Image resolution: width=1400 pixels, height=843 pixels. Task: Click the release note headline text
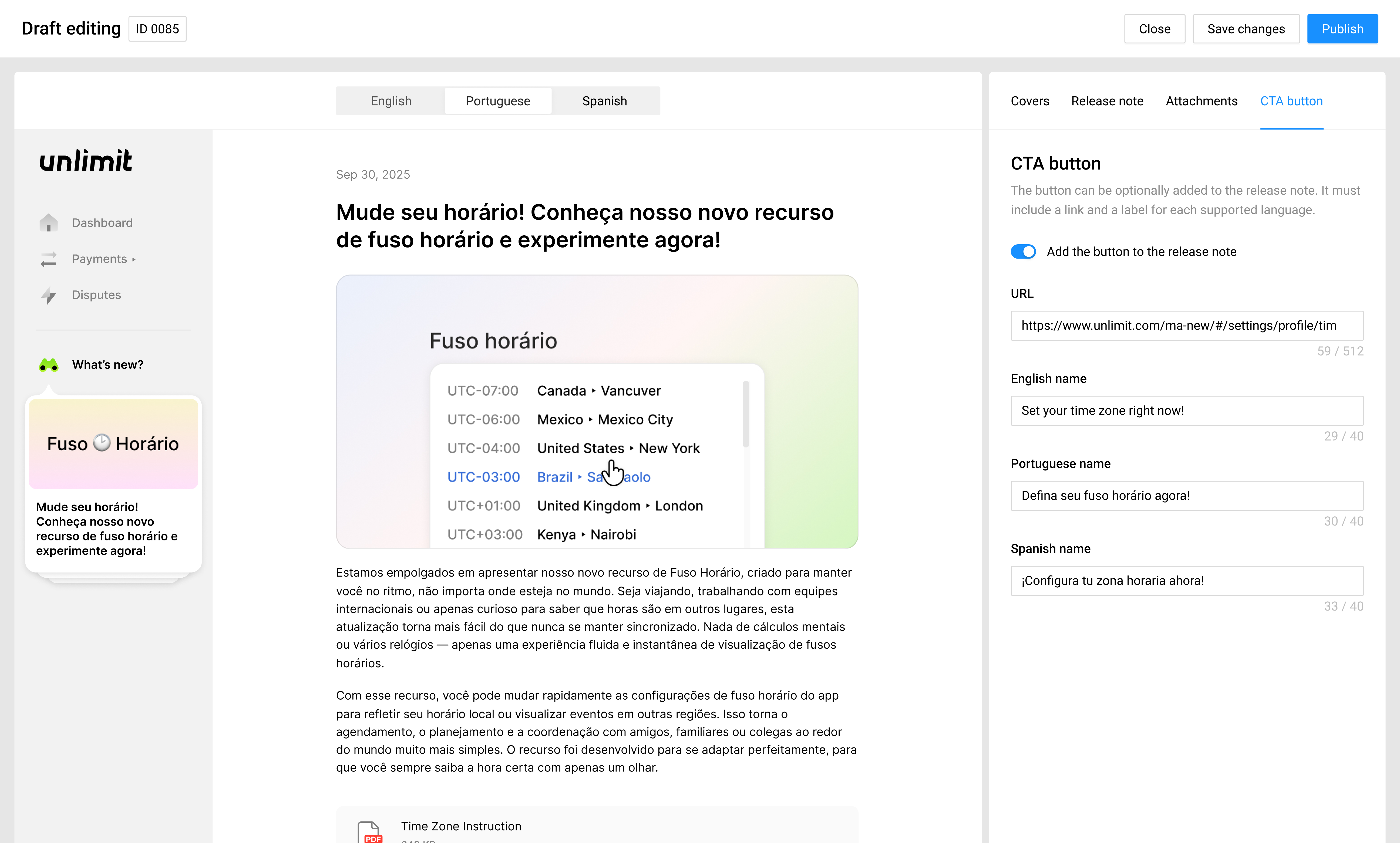click(585, 226)
